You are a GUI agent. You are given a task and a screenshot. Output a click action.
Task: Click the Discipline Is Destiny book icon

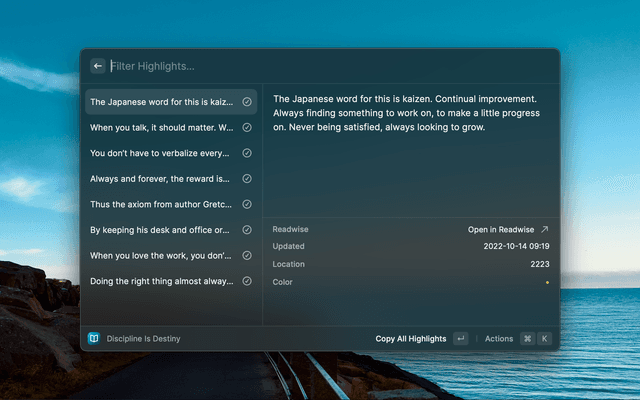tap(94, 339)
